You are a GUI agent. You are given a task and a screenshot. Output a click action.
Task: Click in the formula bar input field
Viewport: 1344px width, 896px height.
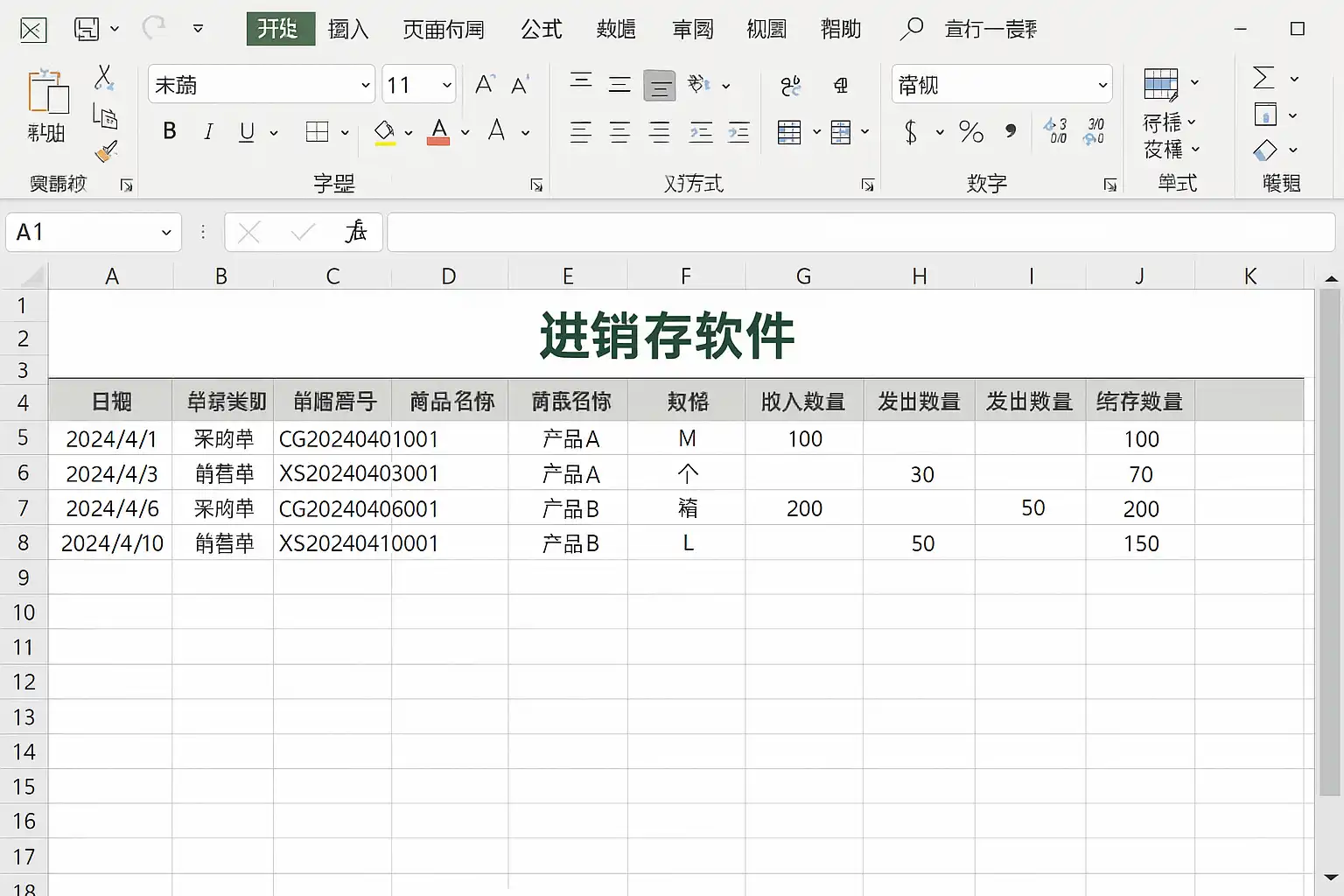coord(861,232)
